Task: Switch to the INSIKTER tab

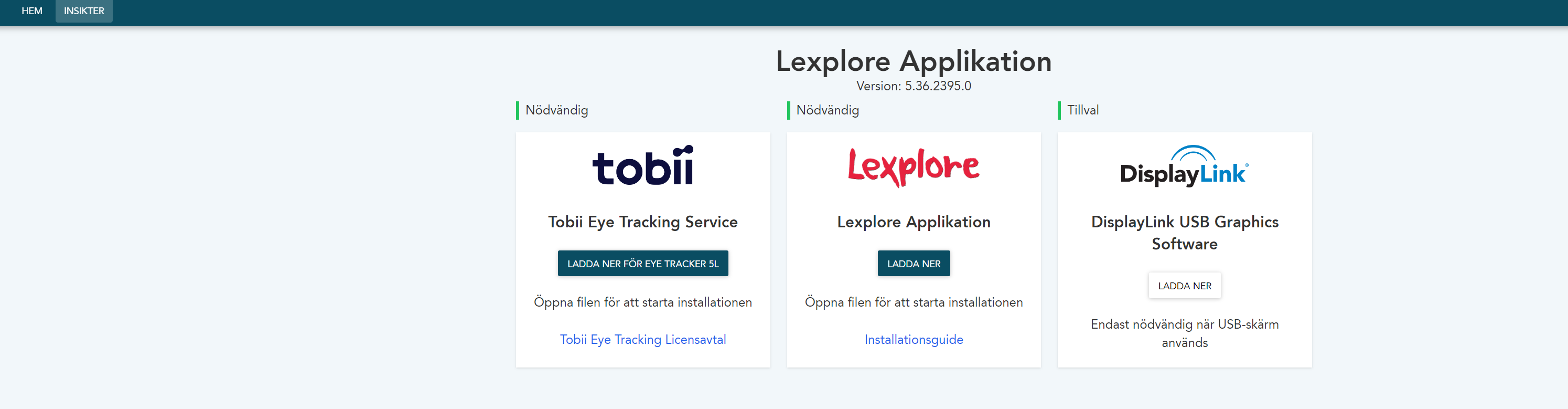Action: click(x=84, y=11)
